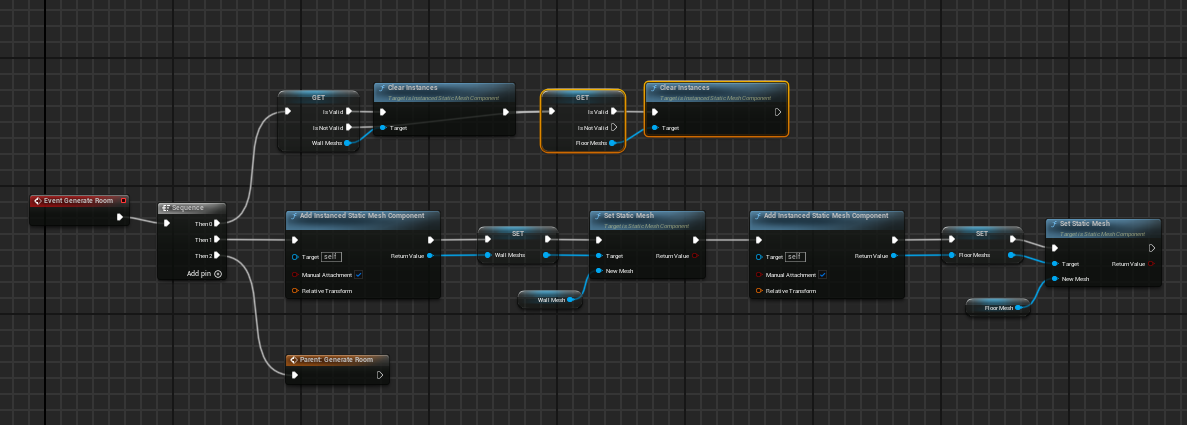
Task: Click the self target field on right Add Instanced node
Action: (795, 256)
